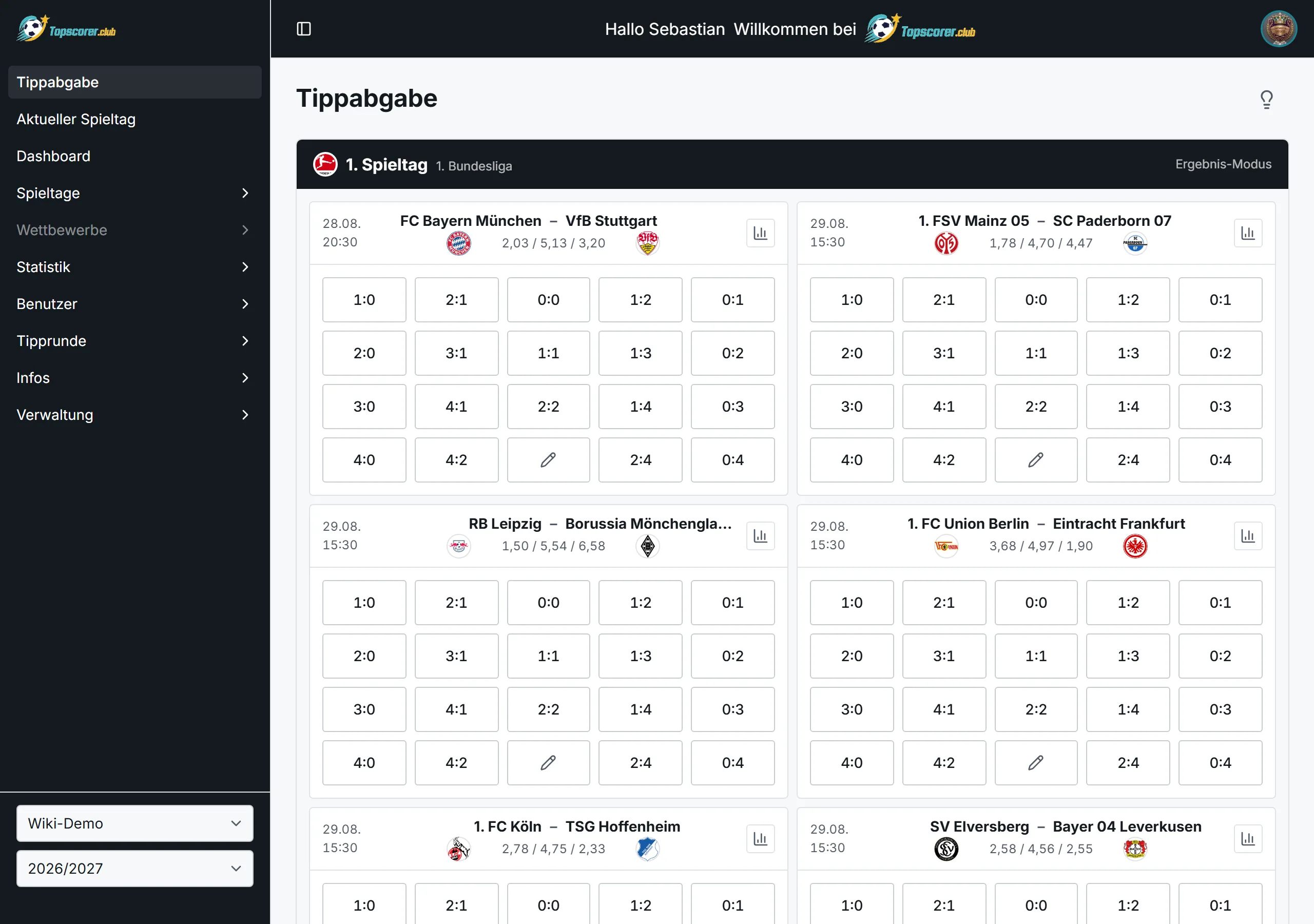Tip 0:4 for Union Berlin vs Frankfurt

point(1220,763)
